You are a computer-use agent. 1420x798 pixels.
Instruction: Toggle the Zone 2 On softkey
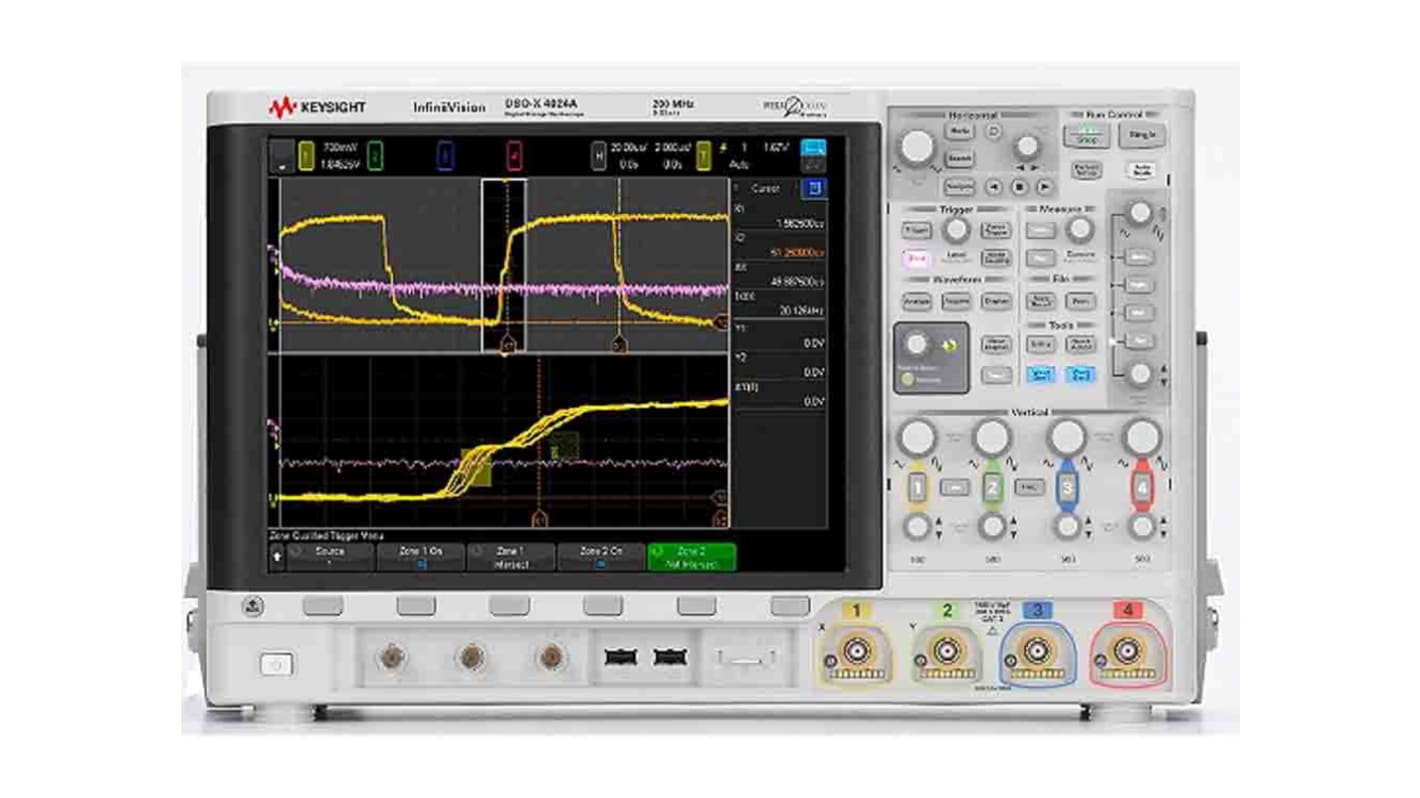point(599,557)
